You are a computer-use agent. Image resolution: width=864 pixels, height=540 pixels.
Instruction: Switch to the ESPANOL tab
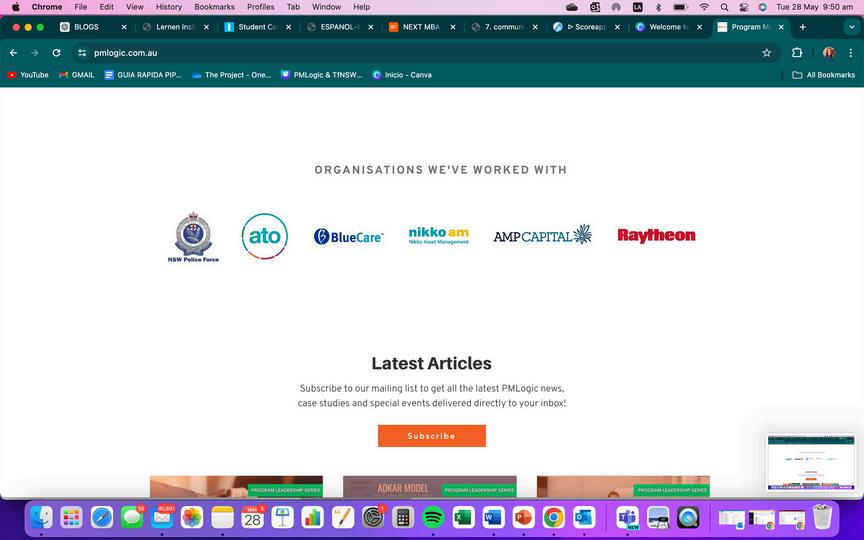click(x=340, y=27)
